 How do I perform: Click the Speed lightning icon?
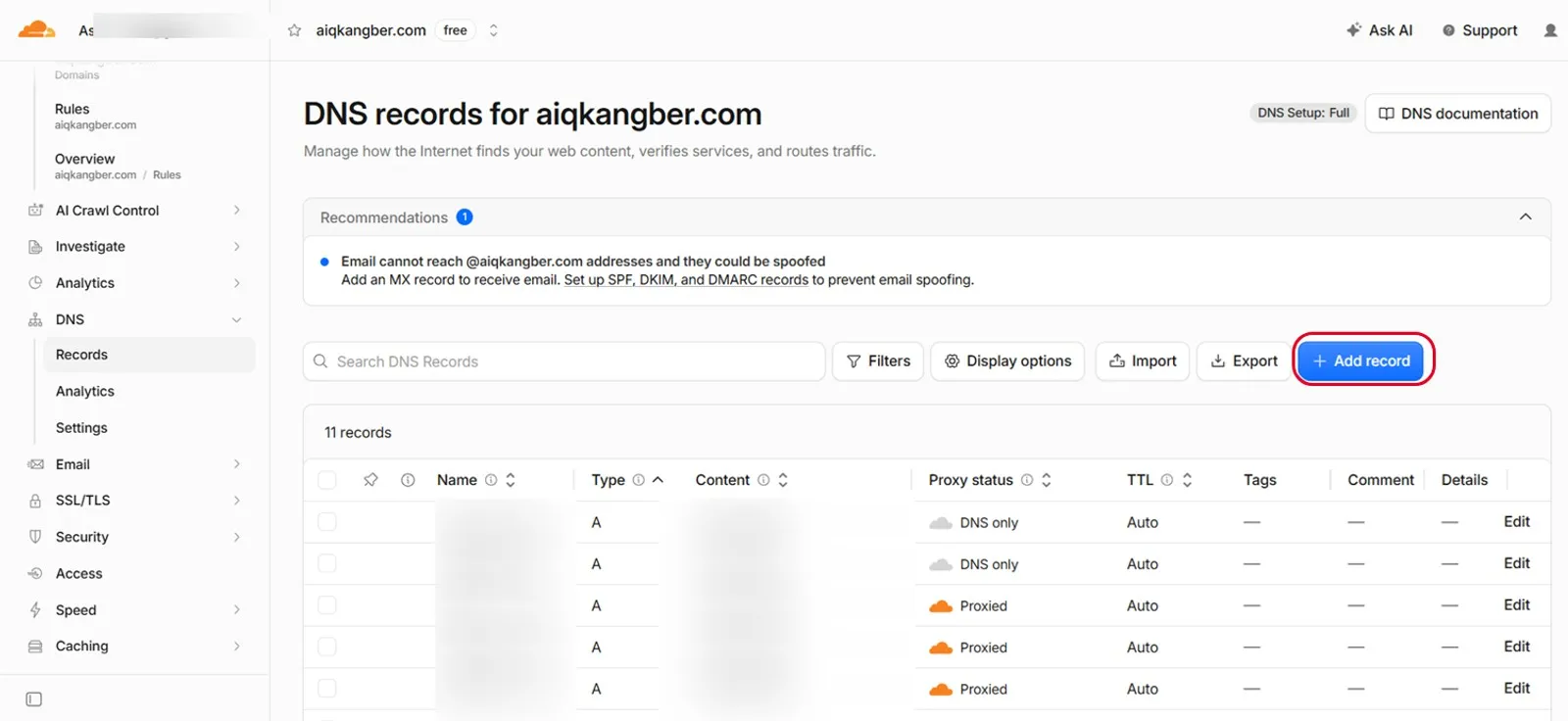click(x=35, y=610)
